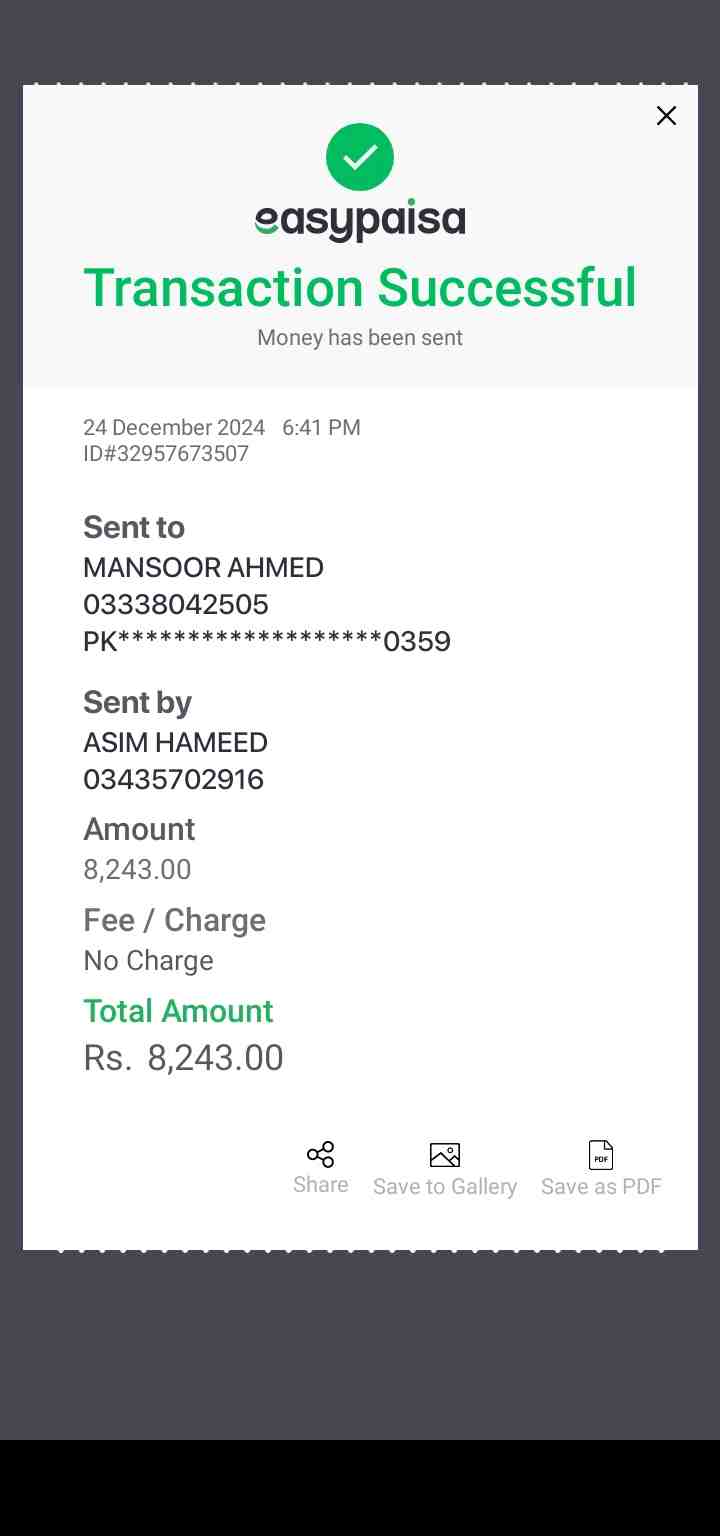Tap the Save to Gallery picture icon
The image size is (720, 1536).
445,1155
